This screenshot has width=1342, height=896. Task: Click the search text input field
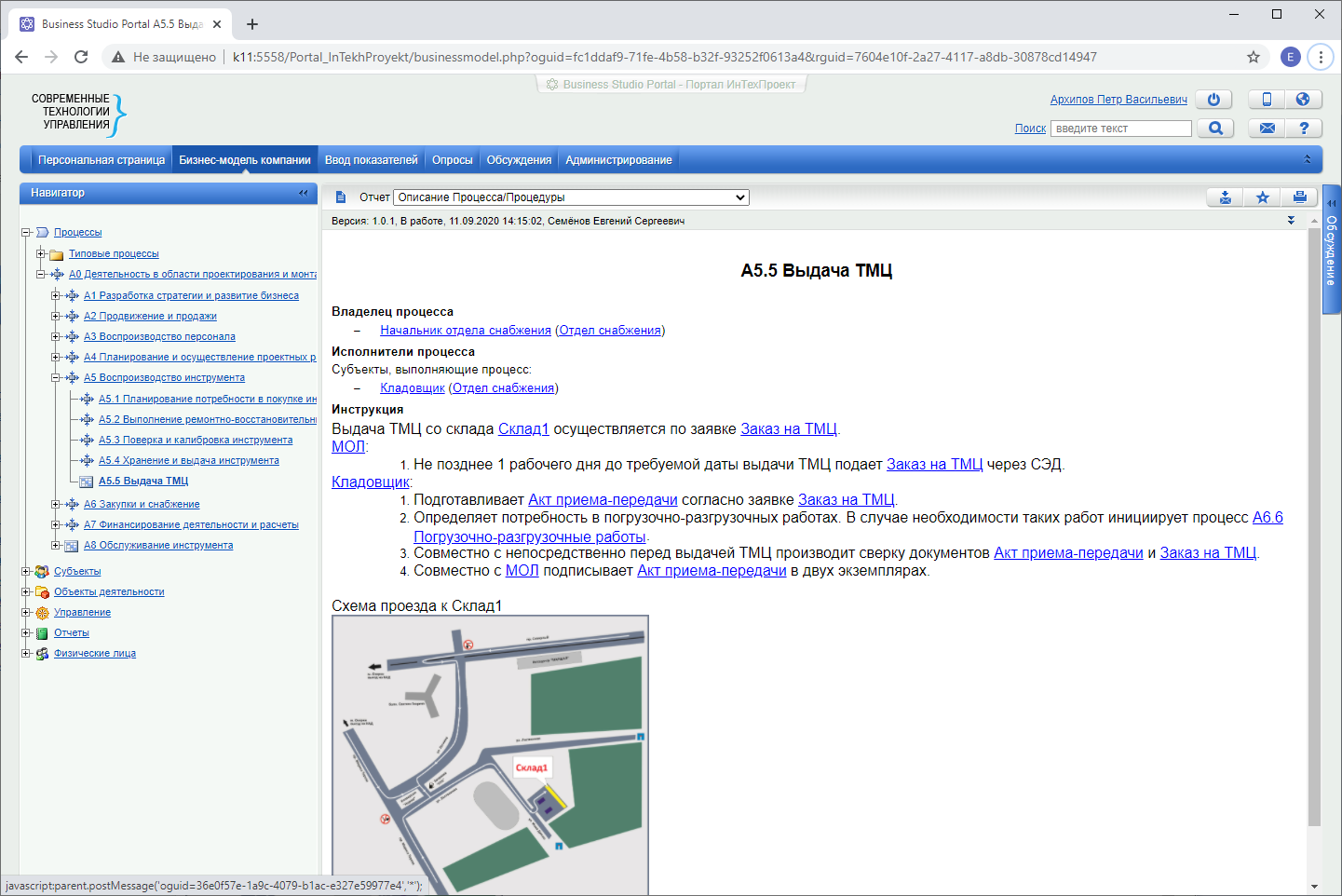1120,129
